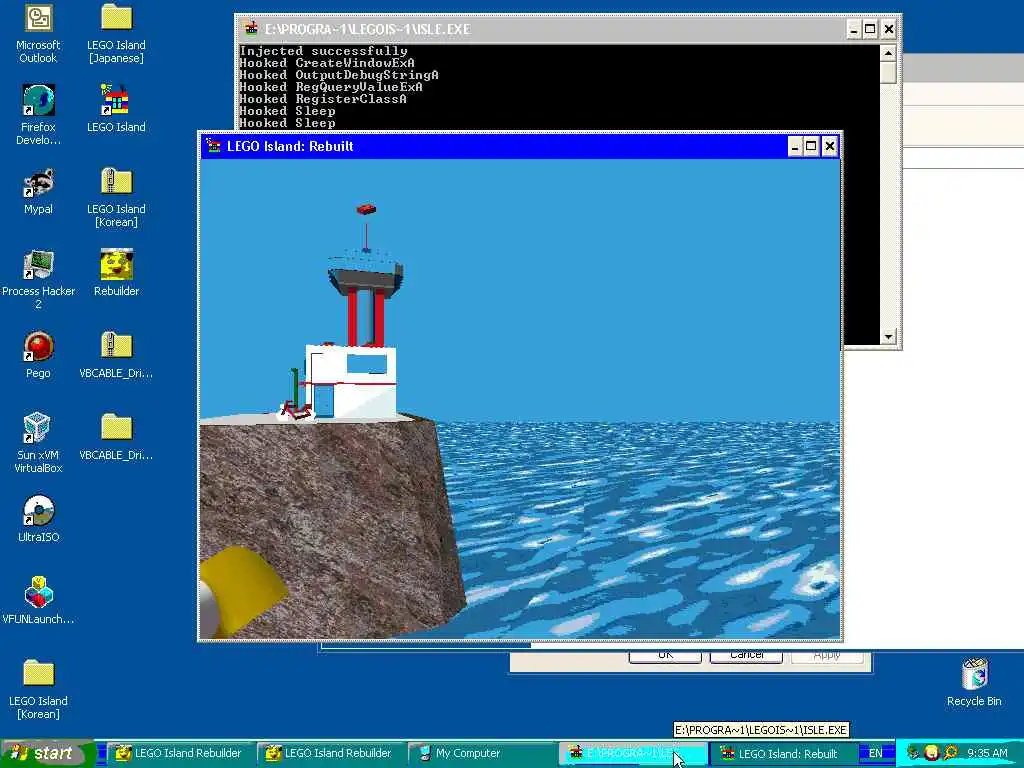Select the Pego desktop shortcut
Screen dimensions: 1024x768
(38, 355)
